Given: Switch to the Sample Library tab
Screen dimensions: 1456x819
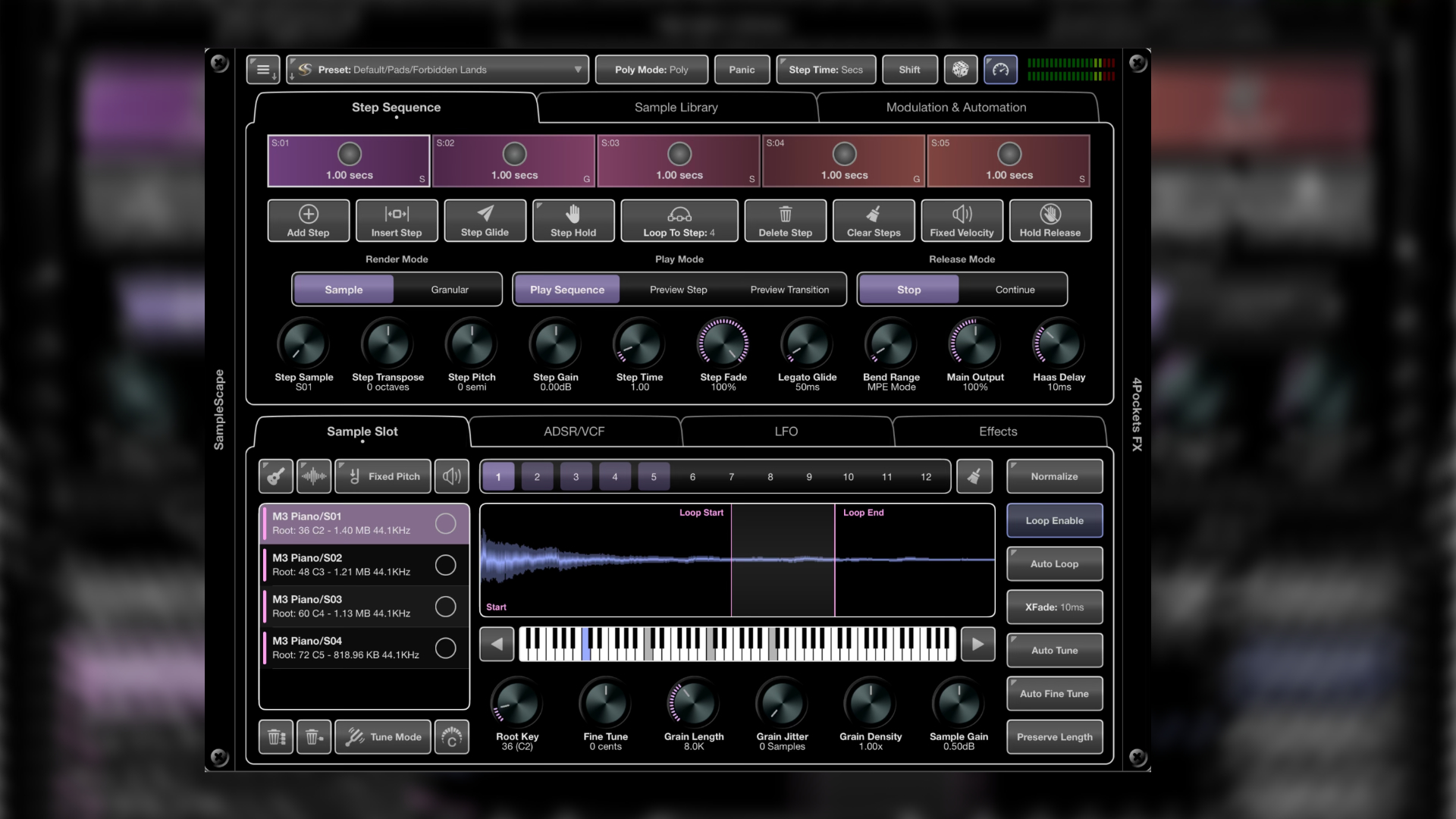Looking at the screenshot, I should (676, 107).
